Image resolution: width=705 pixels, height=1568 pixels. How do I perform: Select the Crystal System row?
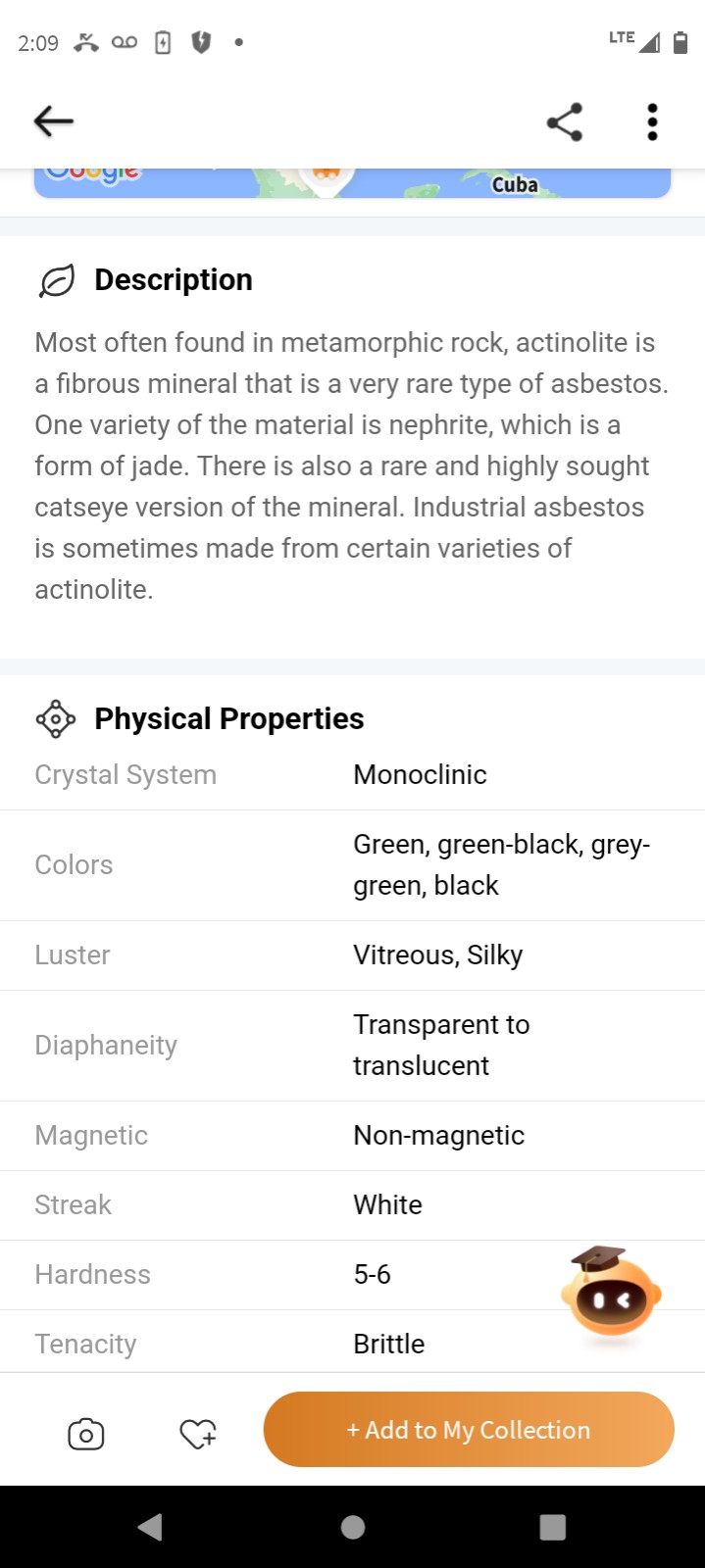point(352,775)
